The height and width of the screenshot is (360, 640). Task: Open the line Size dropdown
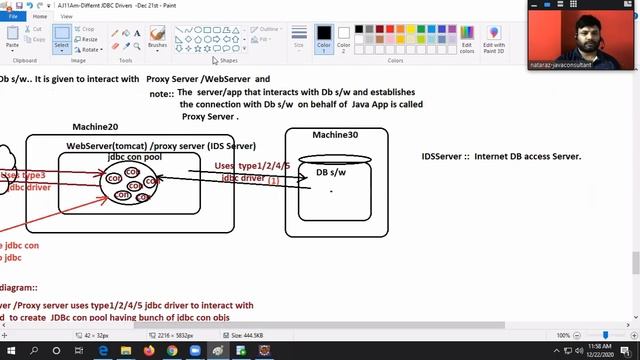coord(299,38)
